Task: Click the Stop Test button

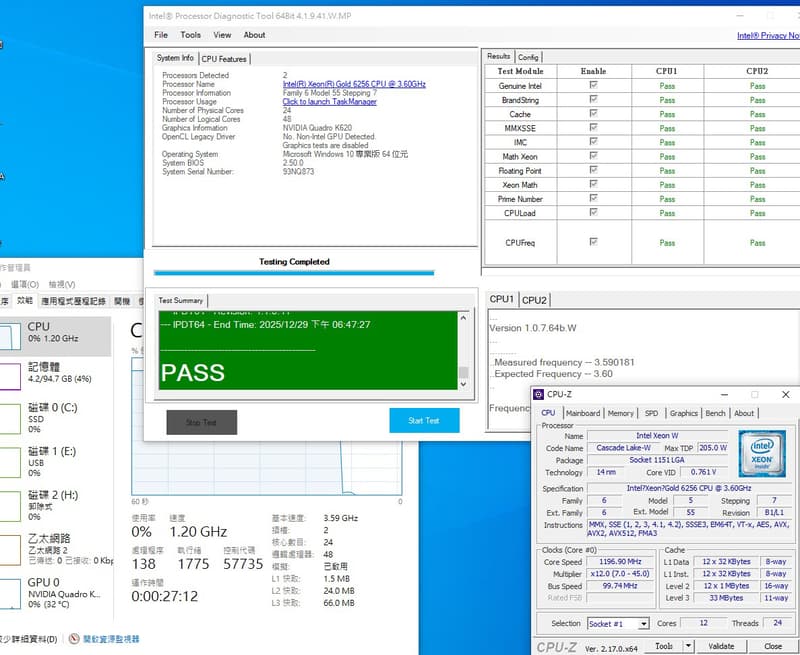Action: point(202,422)
